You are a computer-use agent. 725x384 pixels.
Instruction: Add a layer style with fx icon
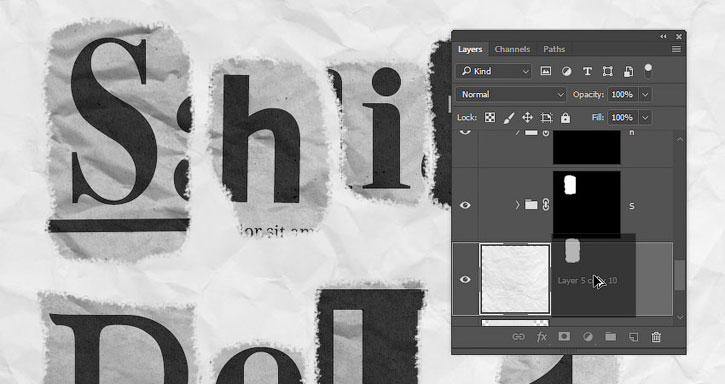541,337
